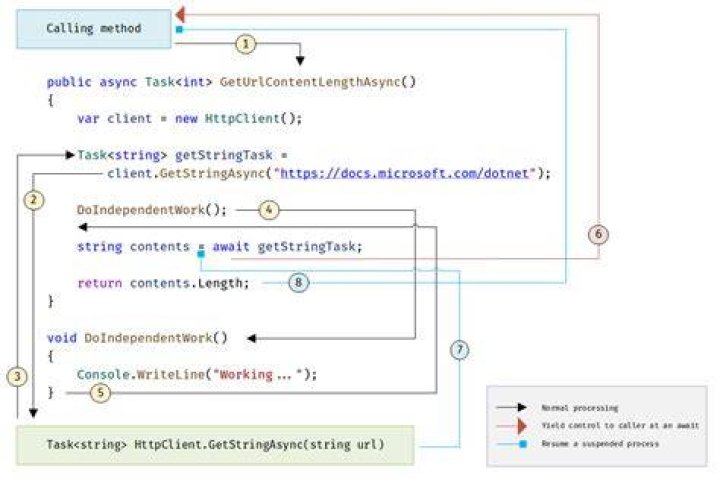The width and height of the screenshot is (720, 478).
Task: Open the https://docs.microsoft.com/dotnet link
Action: pyautogui.click(x=405, y=174)
